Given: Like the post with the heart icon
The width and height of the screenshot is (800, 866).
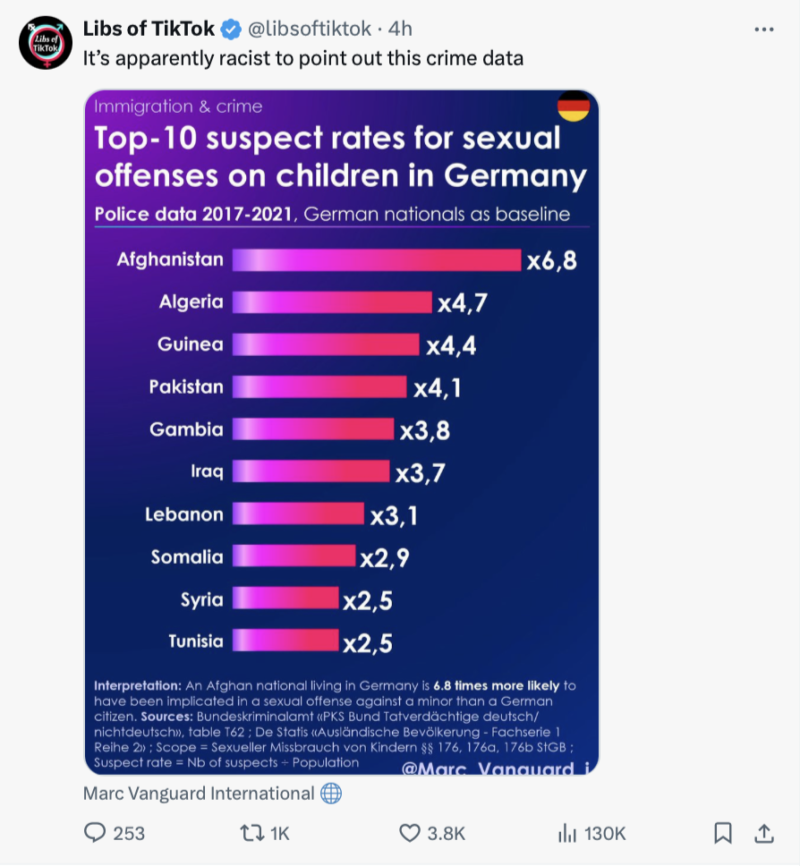Looking at the screenshot, I should coord(410,832).
